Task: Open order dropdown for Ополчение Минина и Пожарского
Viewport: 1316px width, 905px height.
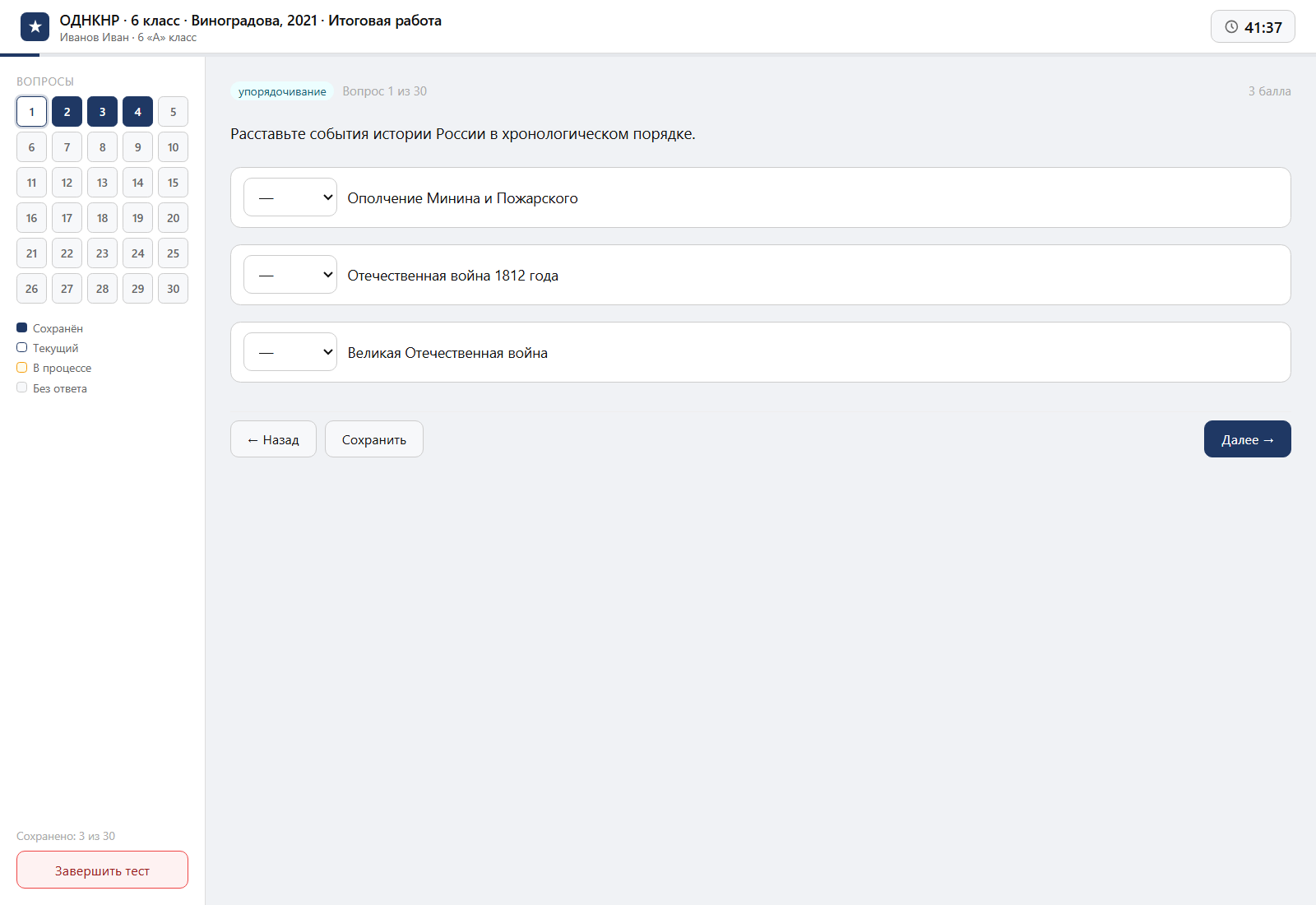Action: pos(290,197)
